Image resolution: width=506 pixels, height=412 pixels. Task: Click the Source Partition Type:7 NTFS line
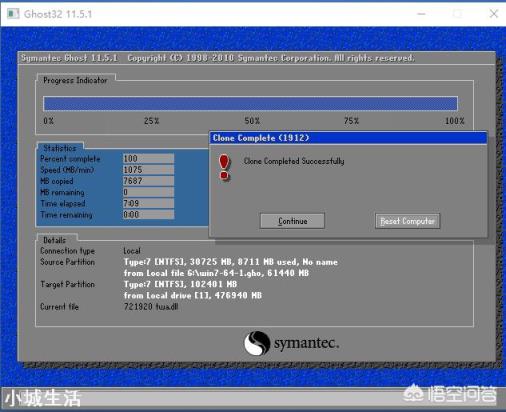pyautogui.click(x=231, y=262)
